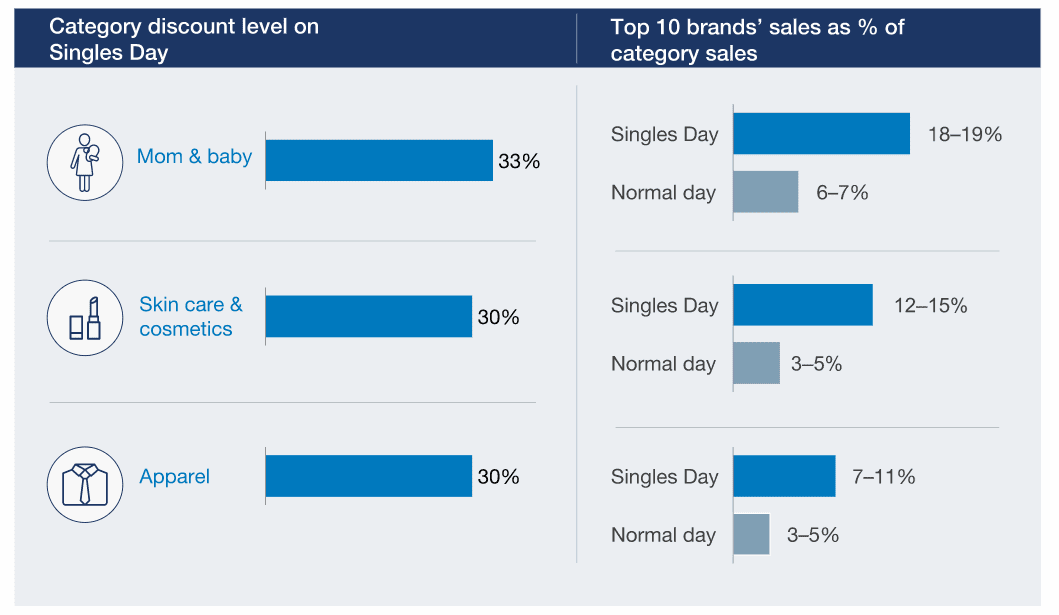1059x615 pixels.
Task: Click the 6–7% Normal day bar
Action: click(766, 192)
